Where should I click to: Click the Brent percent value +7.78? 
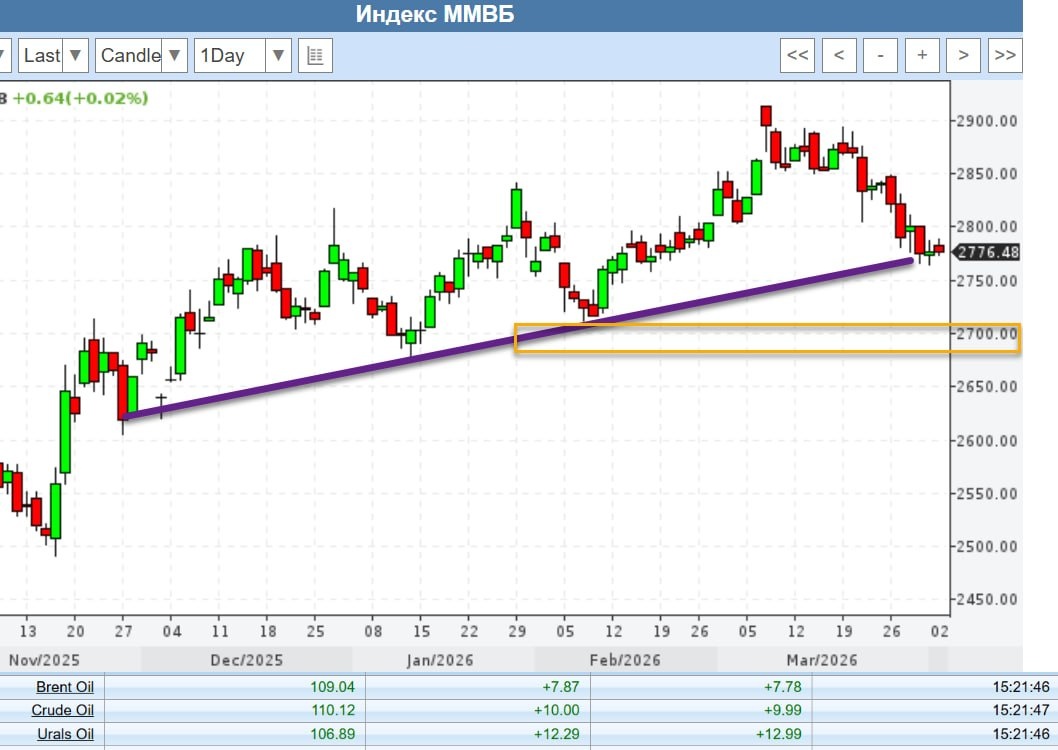coord(783,687)
